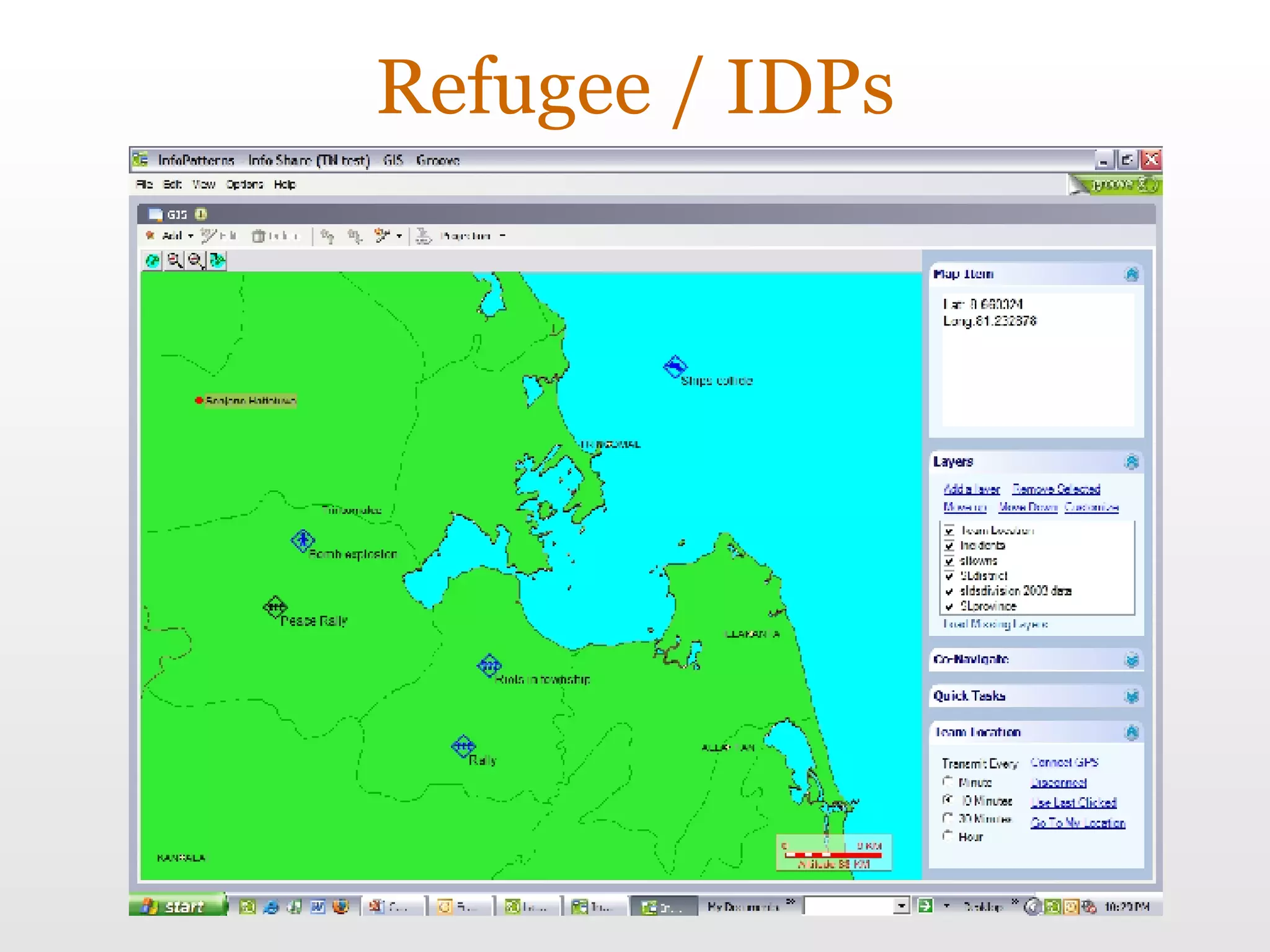Image resolution: width=1270 pixels, height=952 pixels.
Task: Click the first gray copy toolbar icon
Action: coord(327,236)
